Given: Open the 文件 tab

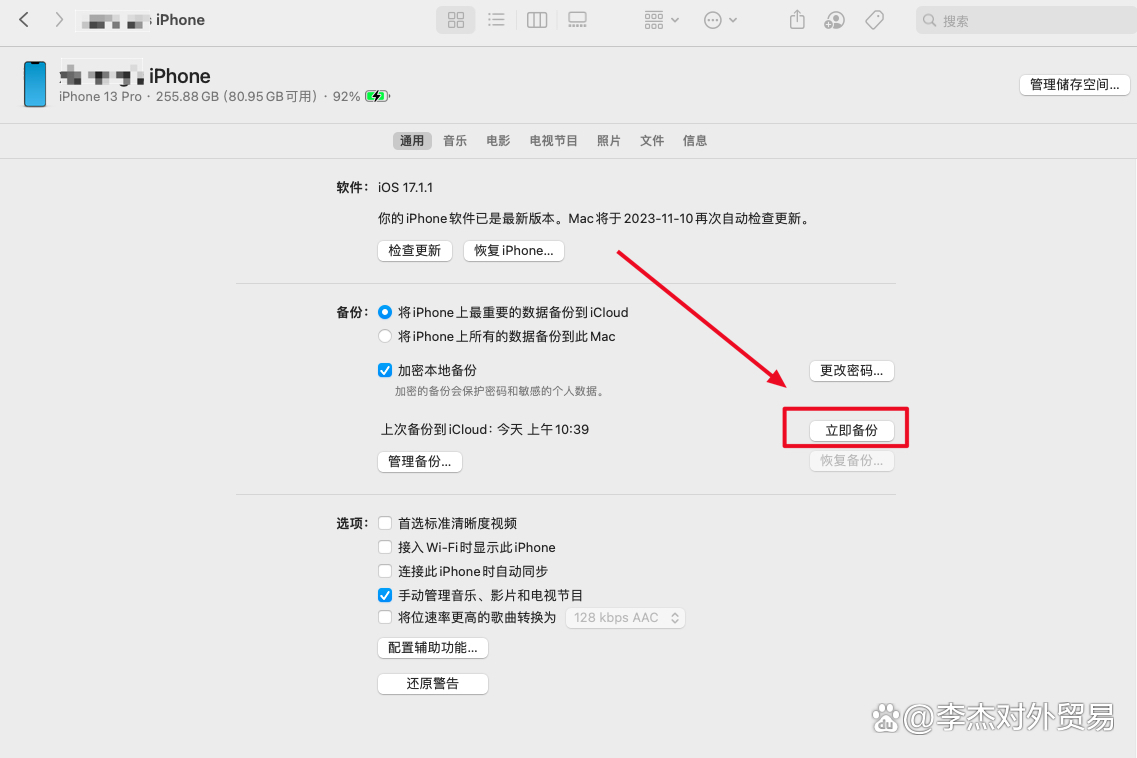Looking at the screenshot, I should [651, 141].
